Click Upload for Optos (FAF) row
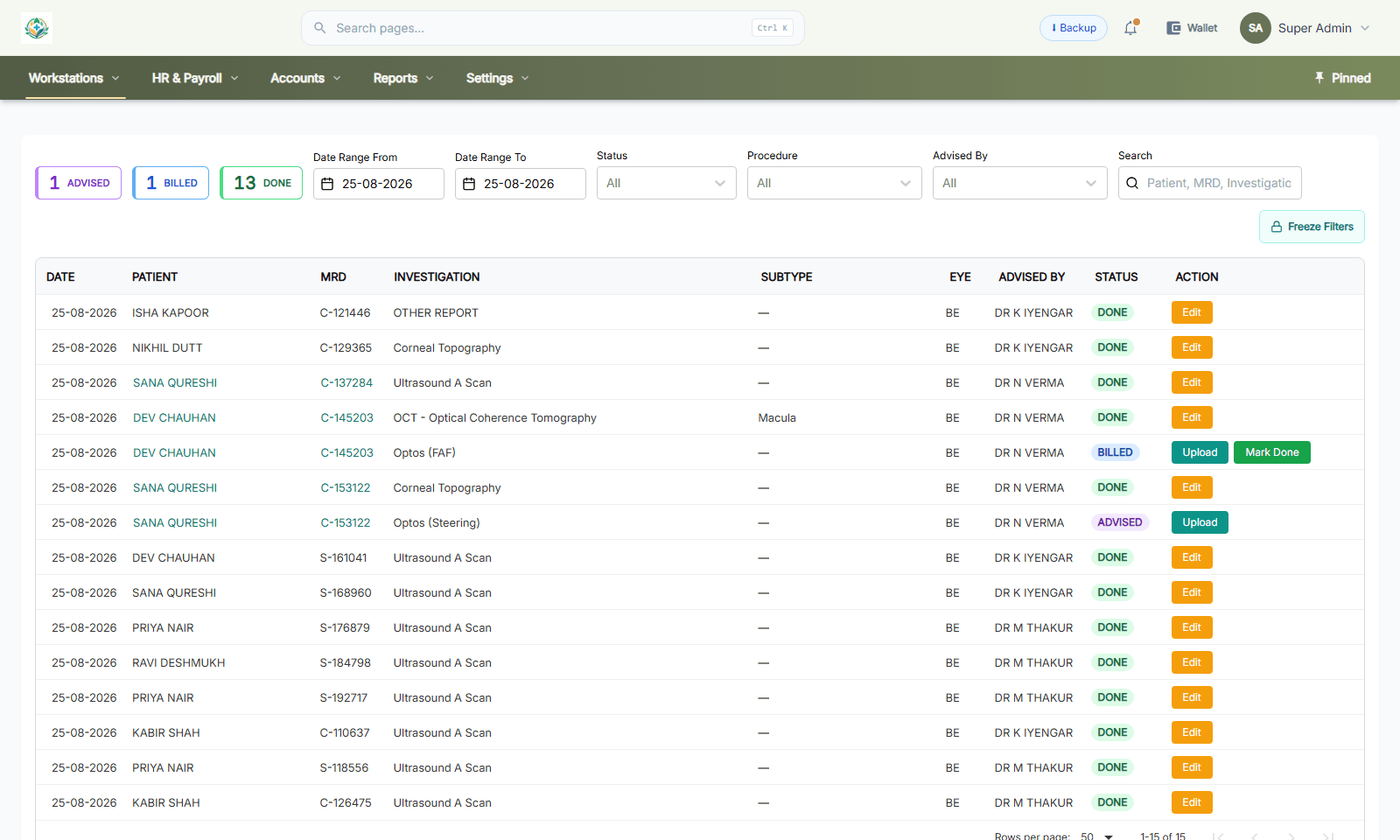The height and width of the screenshot is (840, 1400). 1200,452
